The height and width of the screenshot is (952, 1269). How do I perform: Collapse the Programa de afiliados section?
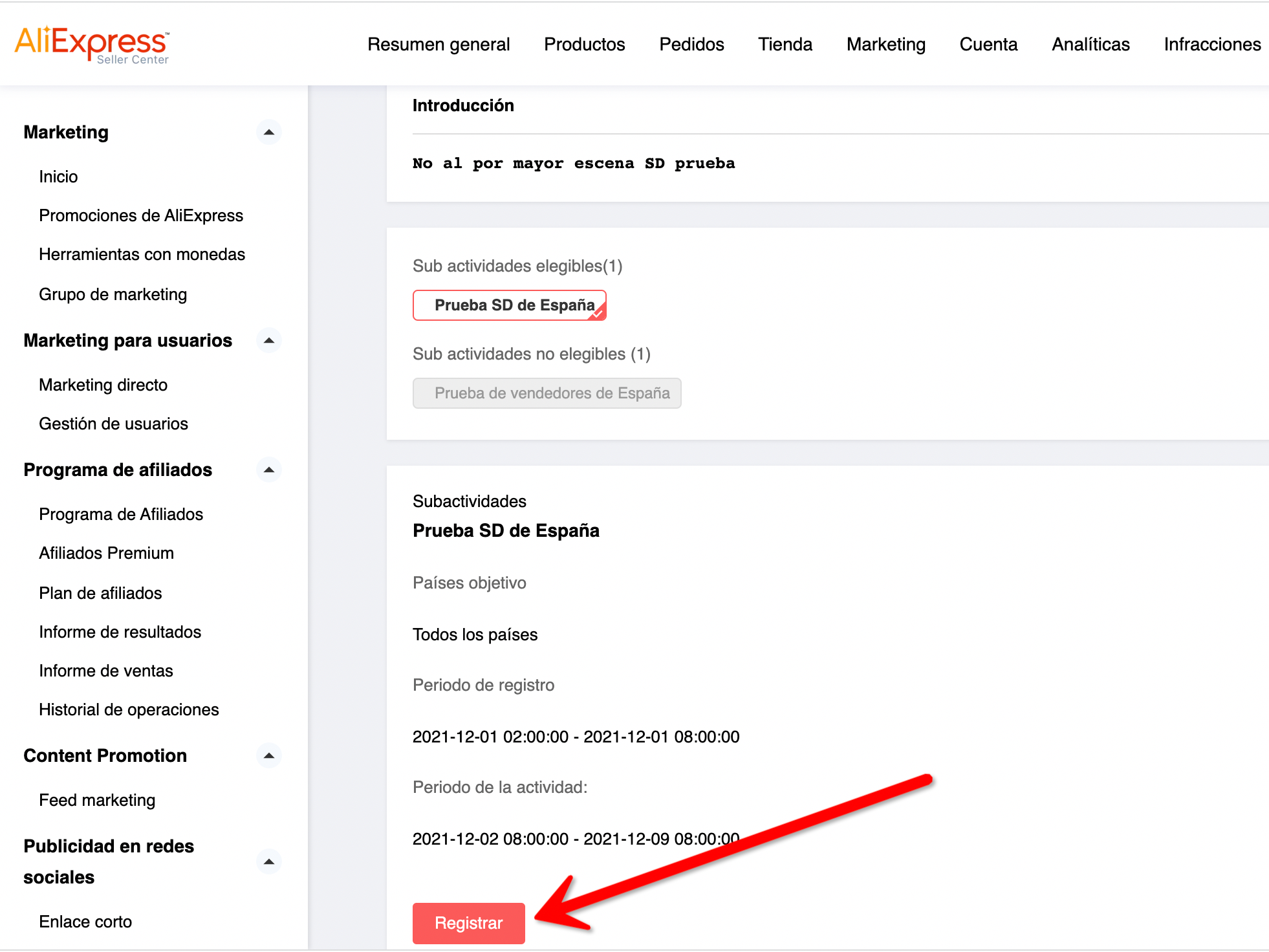[269, 470]
